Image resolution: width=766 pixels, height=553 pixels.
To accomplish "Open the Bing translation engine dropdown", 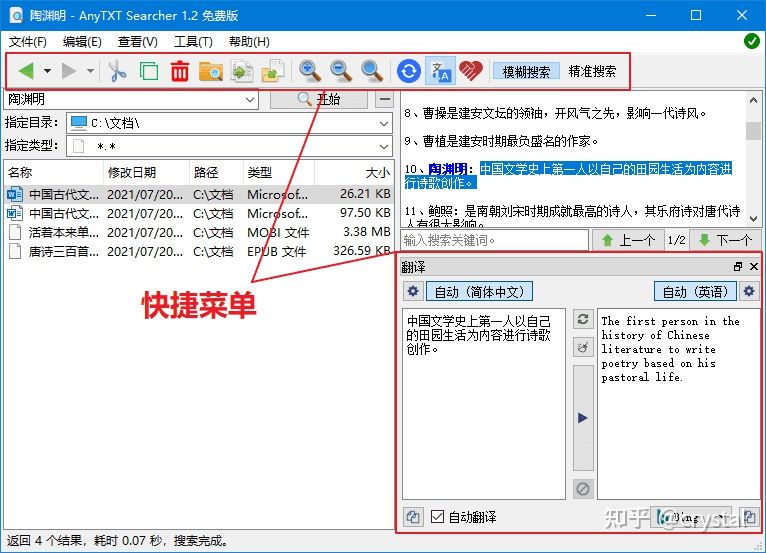I will pos(691,517).
